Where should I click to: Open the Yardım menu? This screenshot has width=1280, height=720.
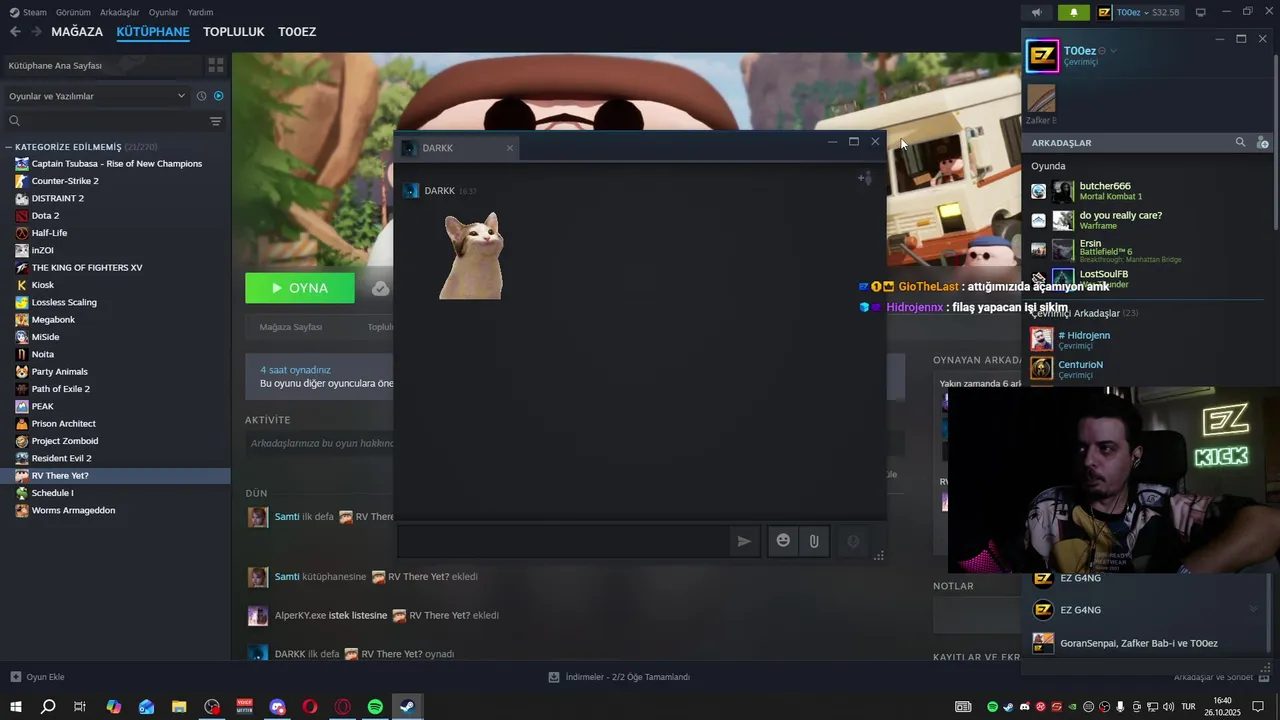tap(200, 12)
